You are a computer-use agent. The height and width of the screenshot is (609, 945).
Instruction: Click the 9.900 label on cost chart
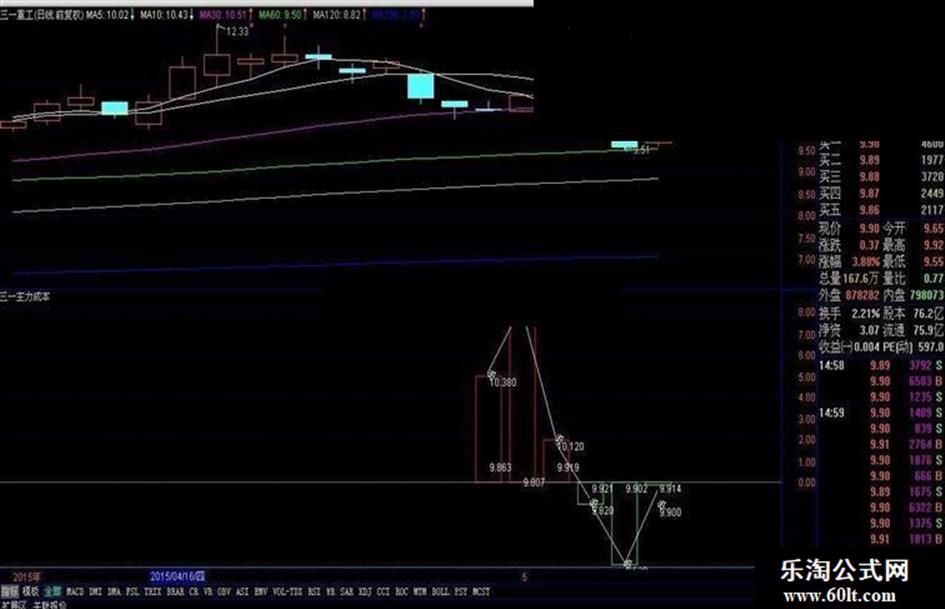pos(670,513)
